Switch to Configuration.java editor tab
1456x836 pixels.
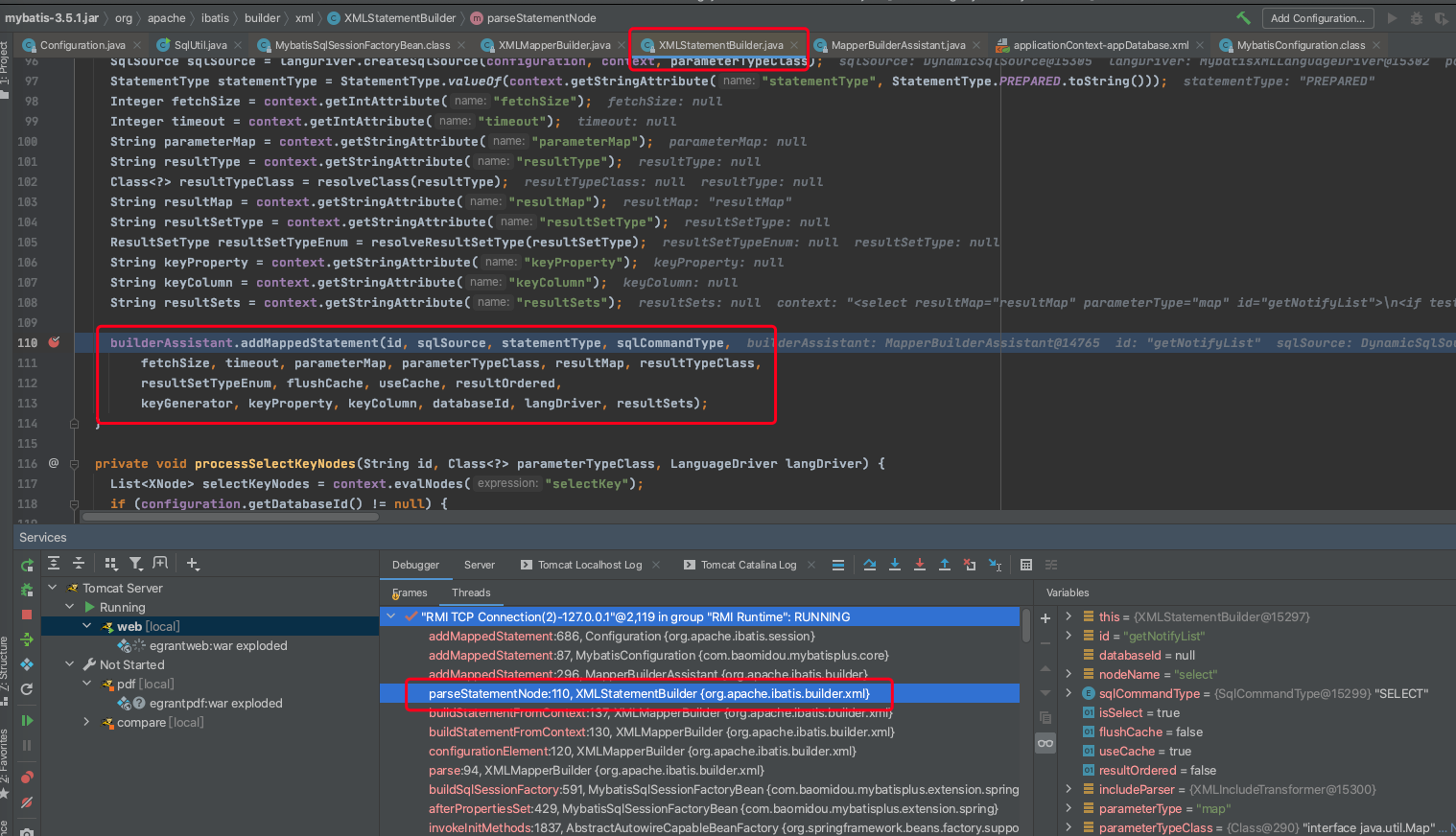pyautogui.click(x=82, y=45)
